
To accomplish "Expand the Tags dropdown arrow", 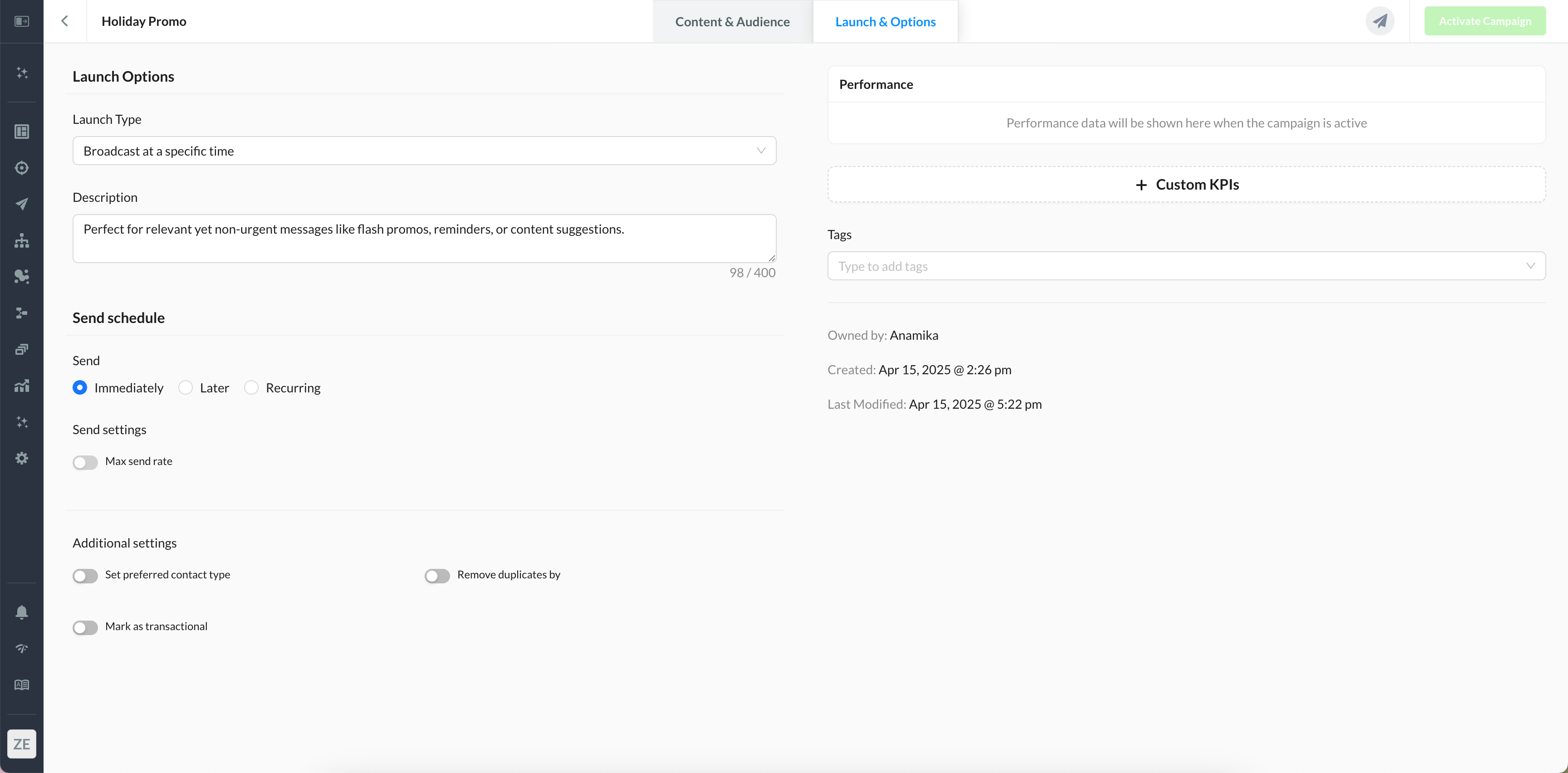I will coord(1529,266).
